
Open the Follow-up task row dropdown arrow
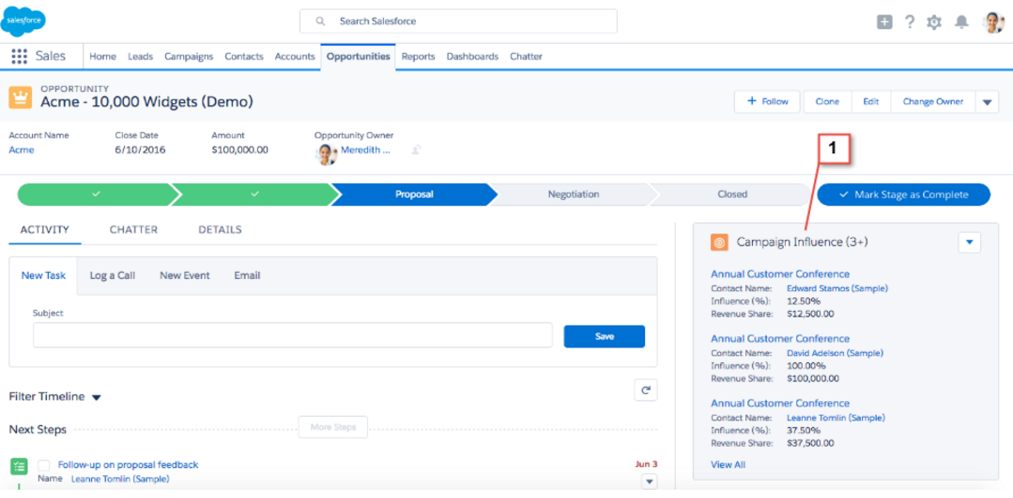pos(649,482)
